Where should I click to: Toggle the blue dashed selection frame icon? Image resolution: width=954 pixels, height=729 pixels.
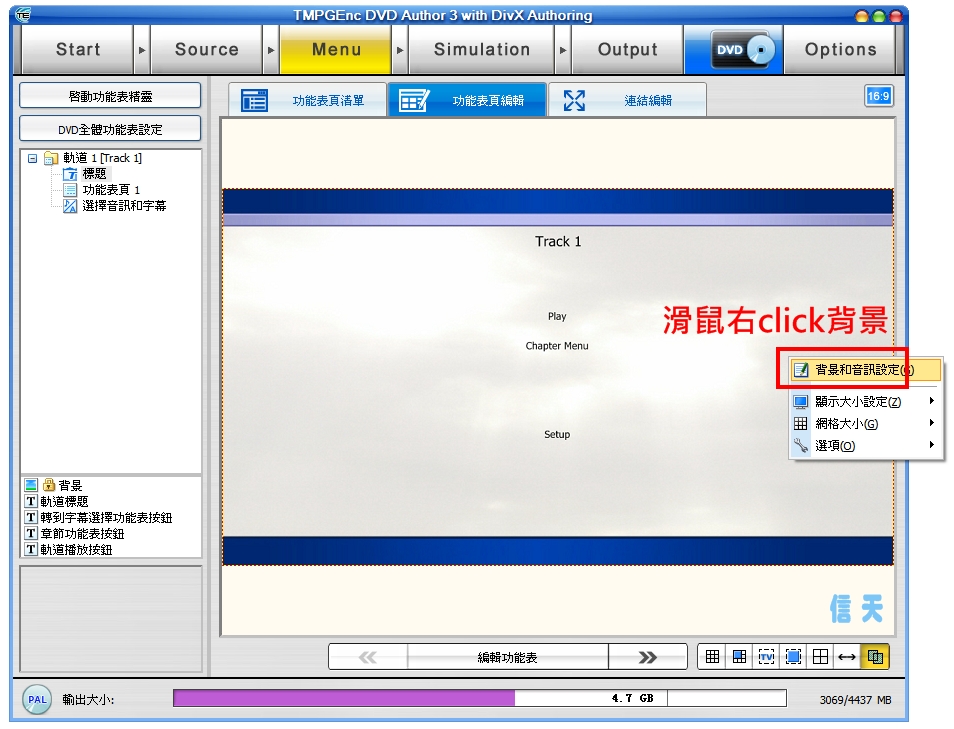[793, 657]
